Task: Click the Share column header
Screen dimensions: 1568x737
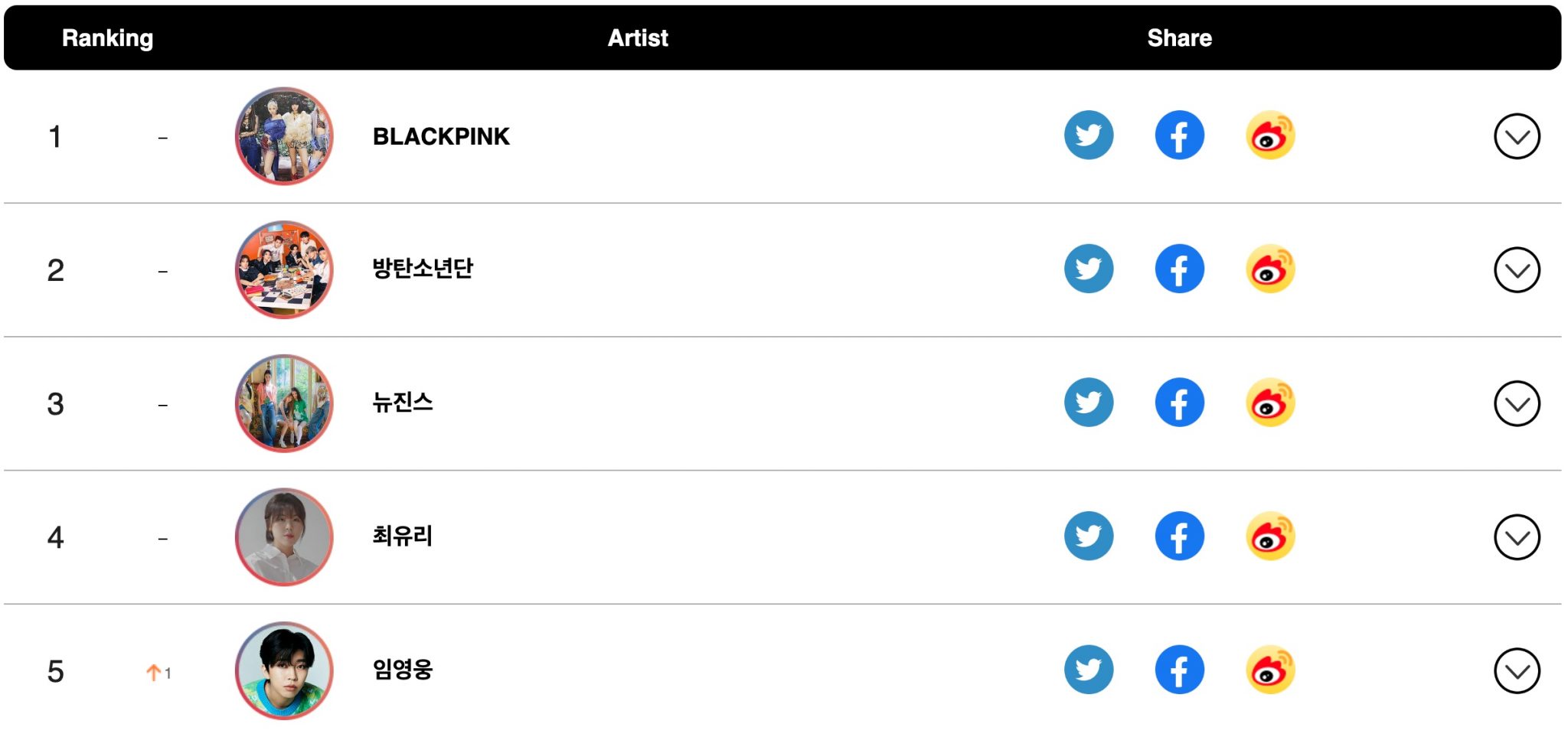Action: (x=1179, y=38)
